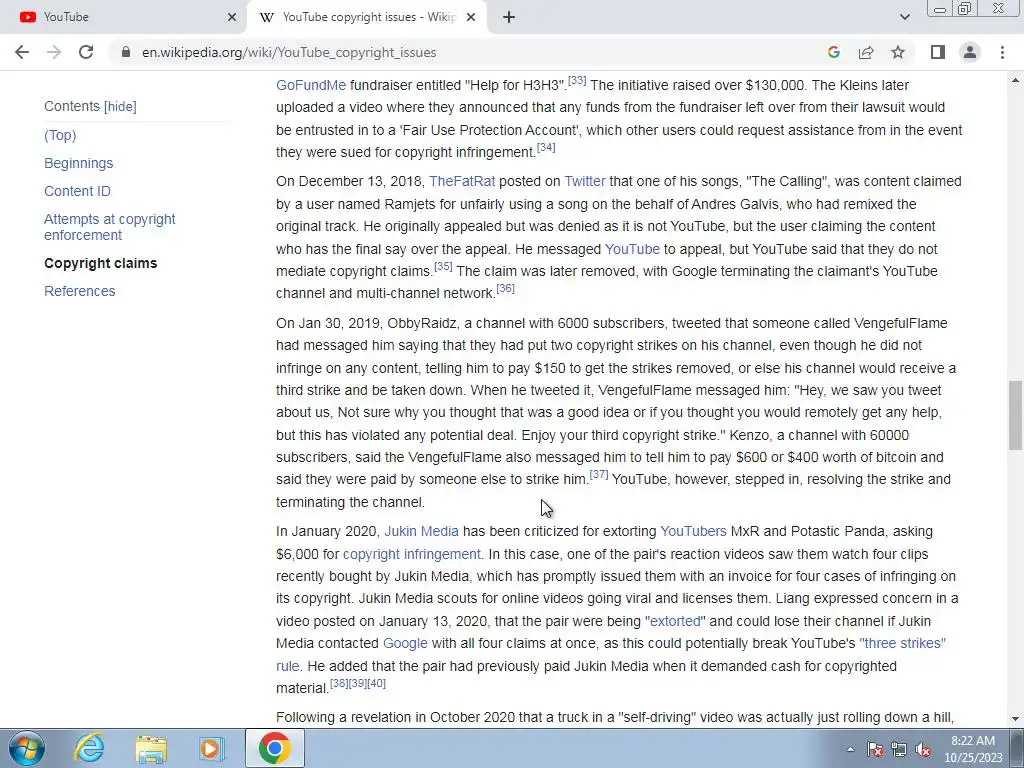Select the YouTube copyright issues Wikipedia tab
The width and height of the screenshot is (1024, 768).
coord(367,17)
